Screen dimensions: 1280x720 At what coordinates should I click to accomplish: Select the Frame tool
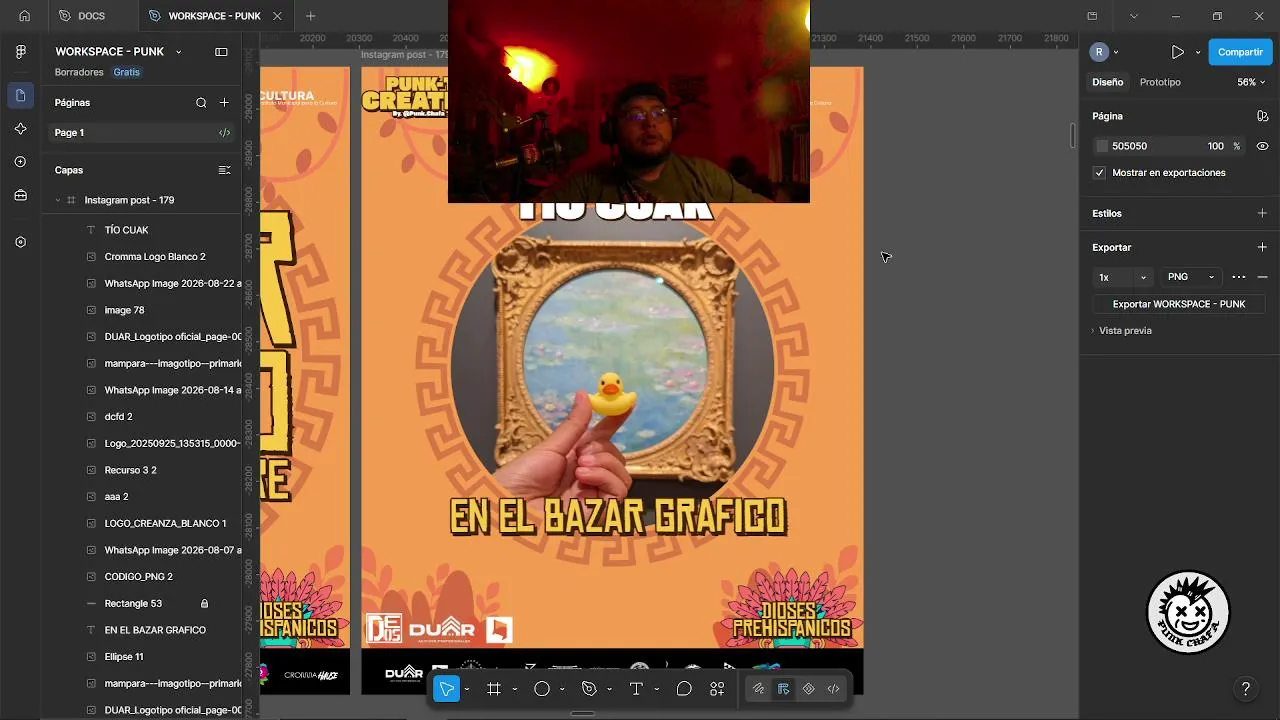(x=494, y=689)
